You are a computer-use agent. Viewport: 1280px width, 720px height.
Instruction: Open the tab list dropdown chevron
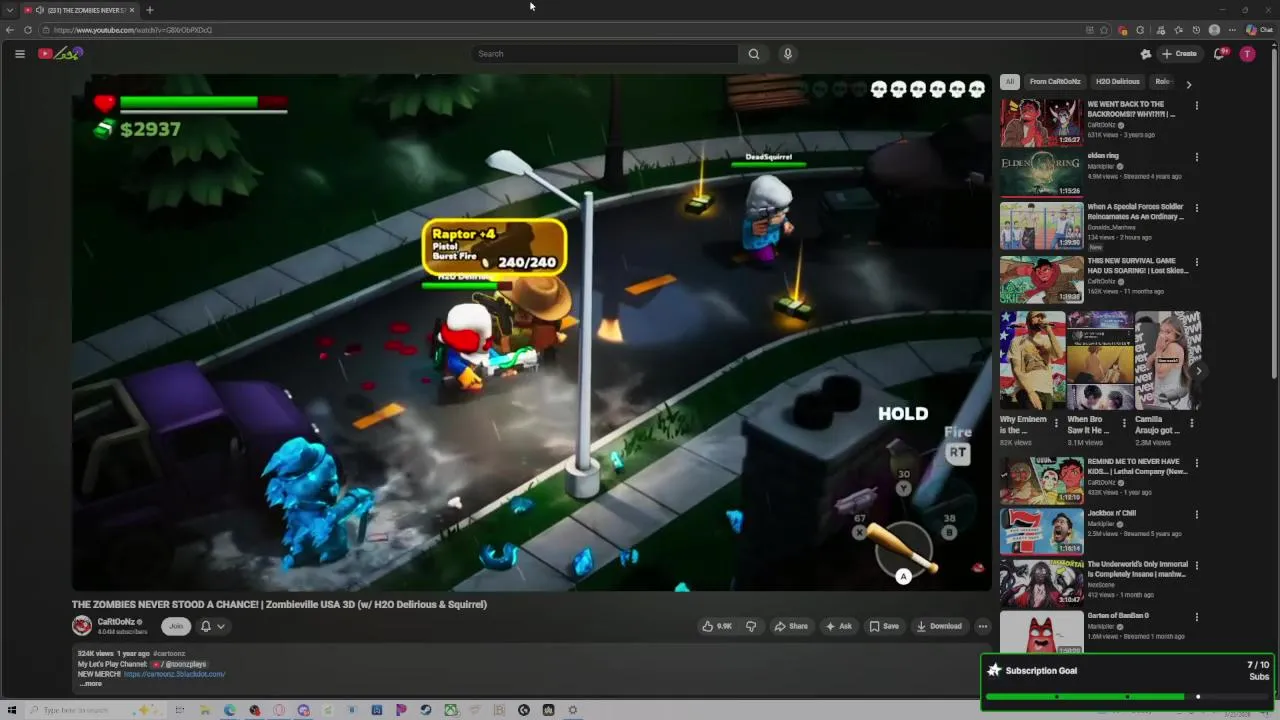(x=9, y=10)
